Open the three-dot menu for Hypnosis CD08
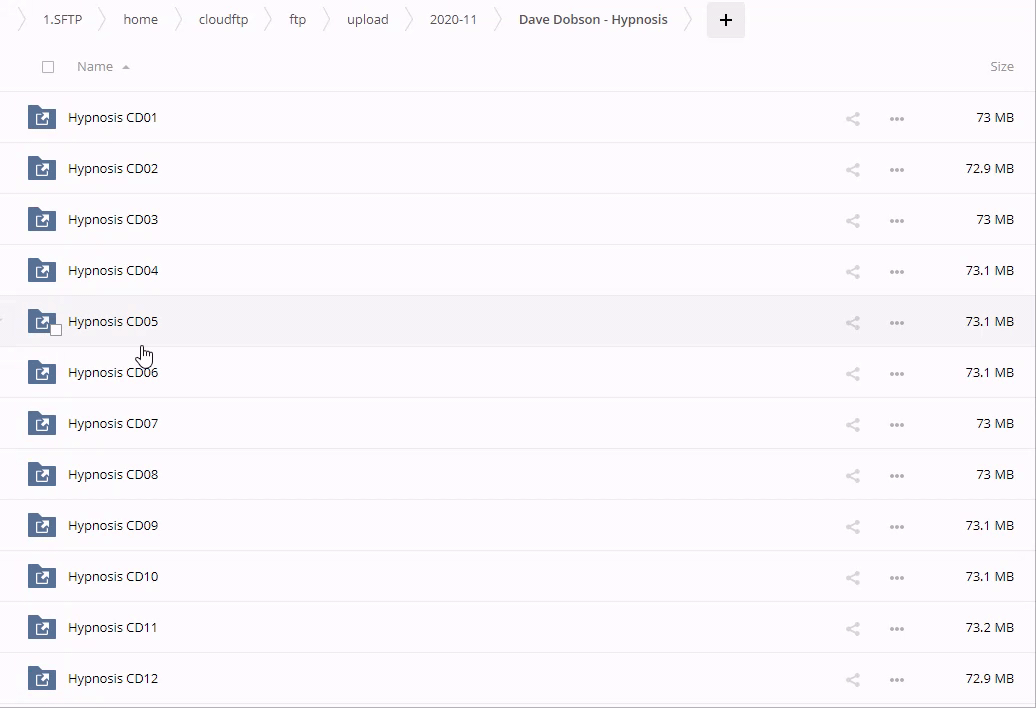The width and height of the screenshot is (1036, 708). 896,476
